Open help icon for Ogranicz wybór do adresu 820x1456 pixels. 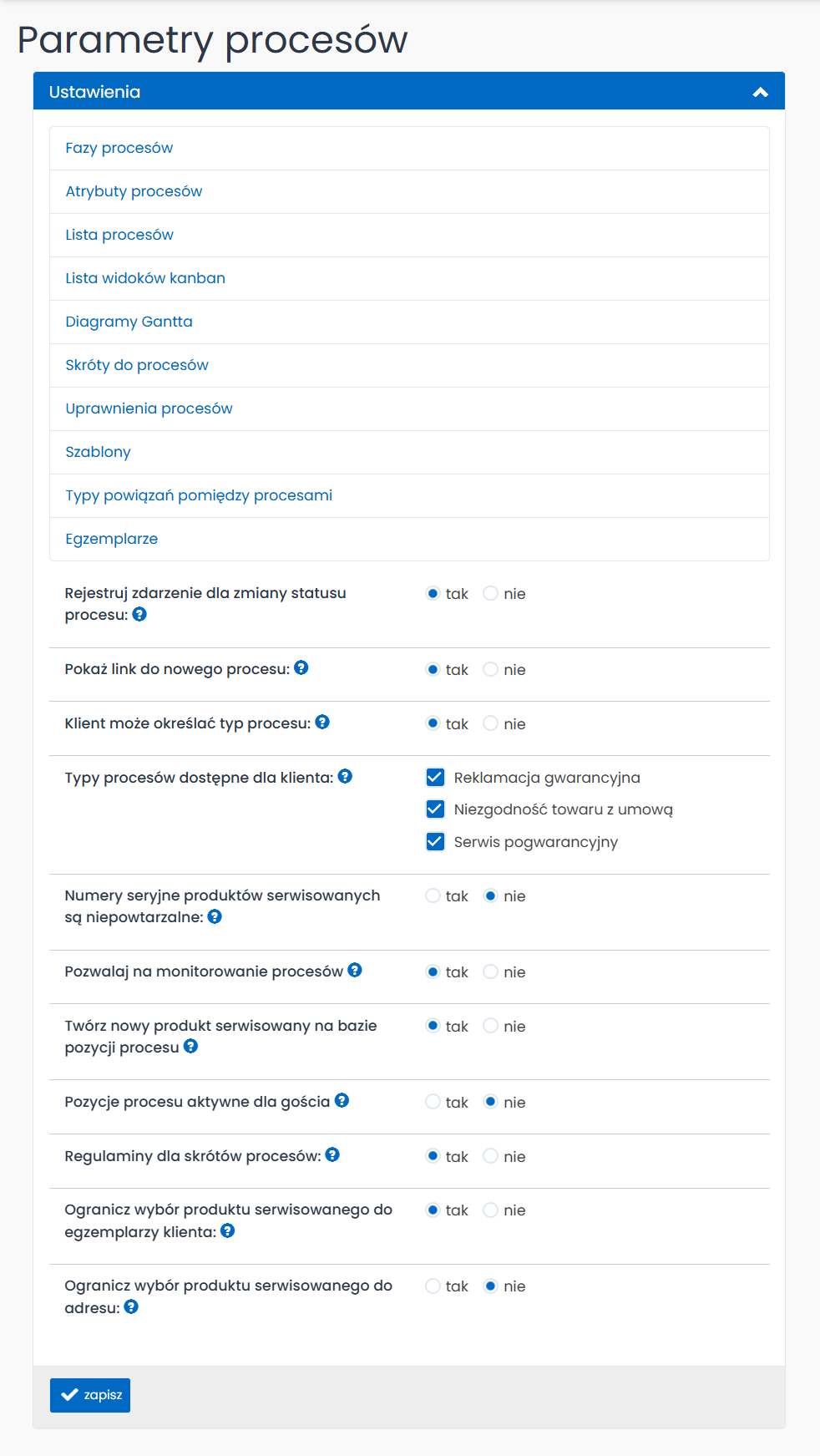point(131,1306)
